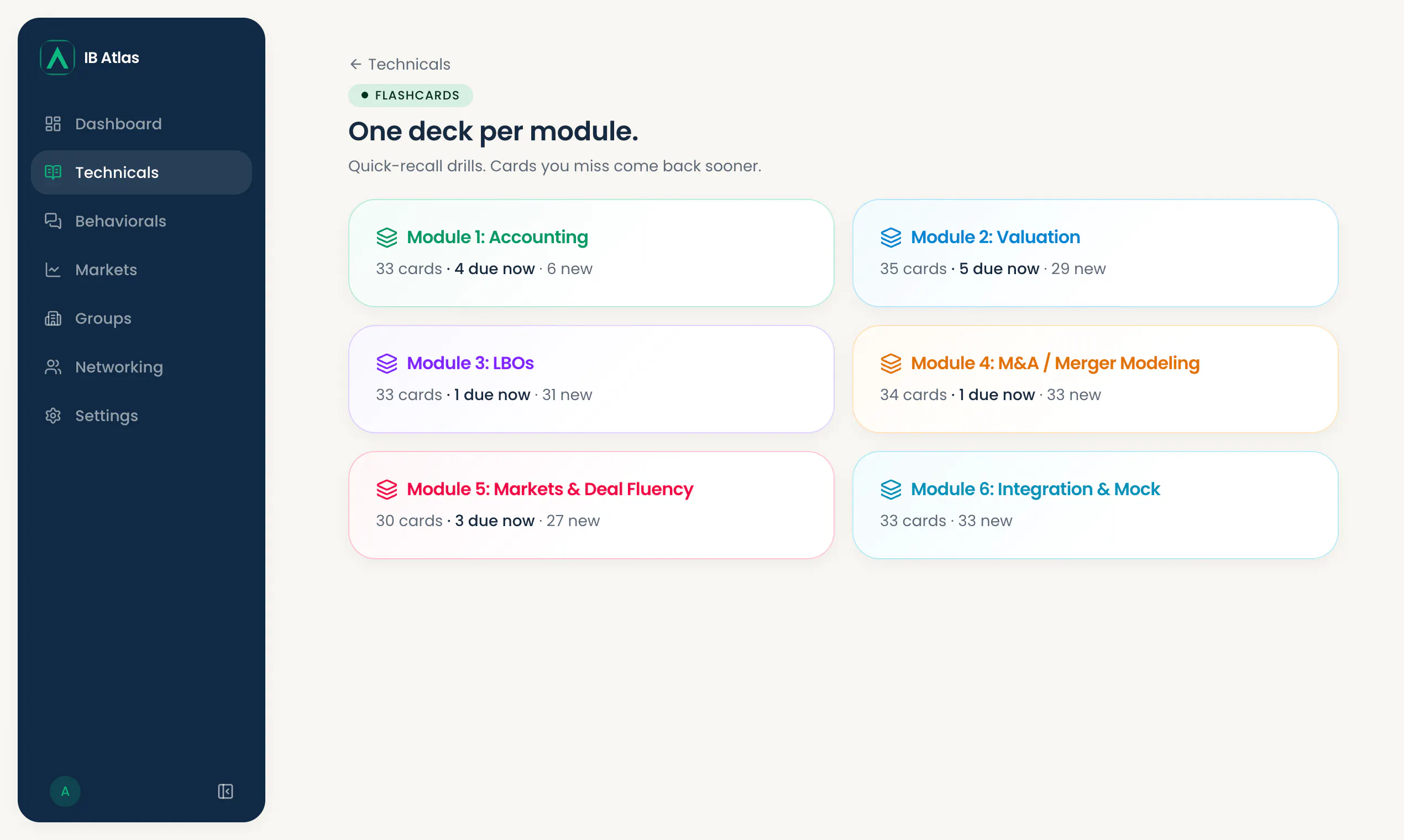This screenshot has height=840, width=1404.
Task: Open the Module 1: Accounting deck
Action: (591, 253)
